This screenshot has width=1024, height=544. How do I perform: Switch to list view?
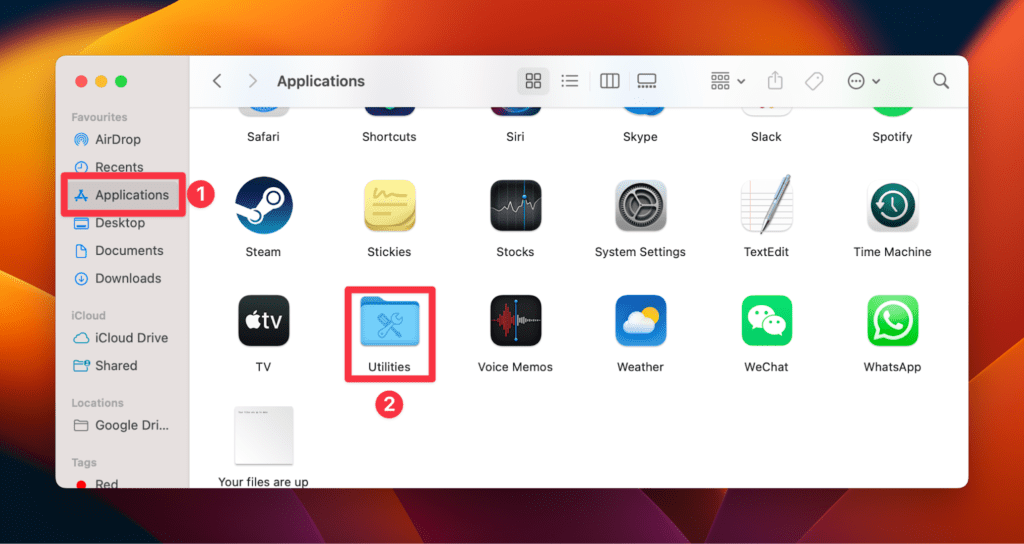pyautogui.click(x=570, y=81)
